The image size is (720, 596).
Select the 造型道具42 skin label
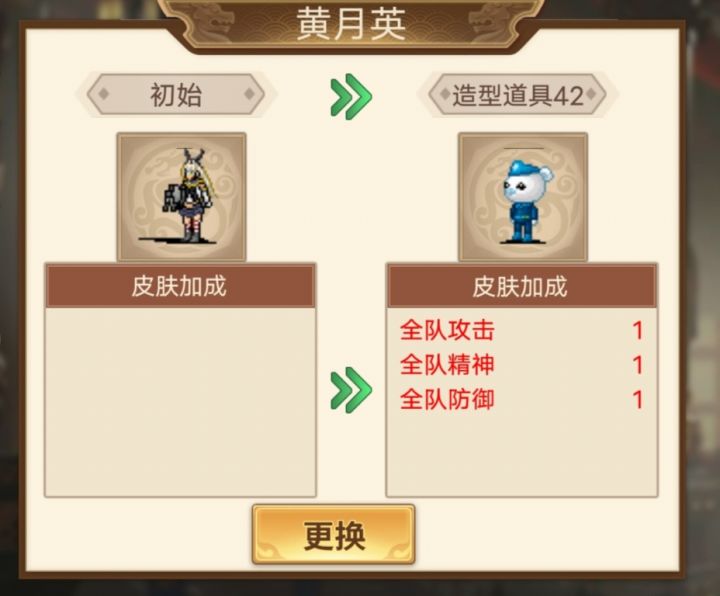point(518,95)
